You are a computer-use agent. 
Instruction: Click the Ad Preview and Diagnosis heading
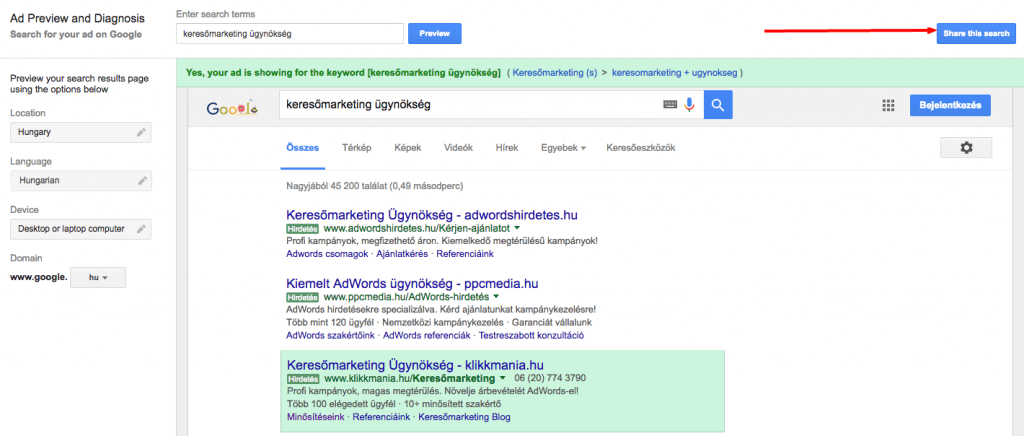(77, 19)
